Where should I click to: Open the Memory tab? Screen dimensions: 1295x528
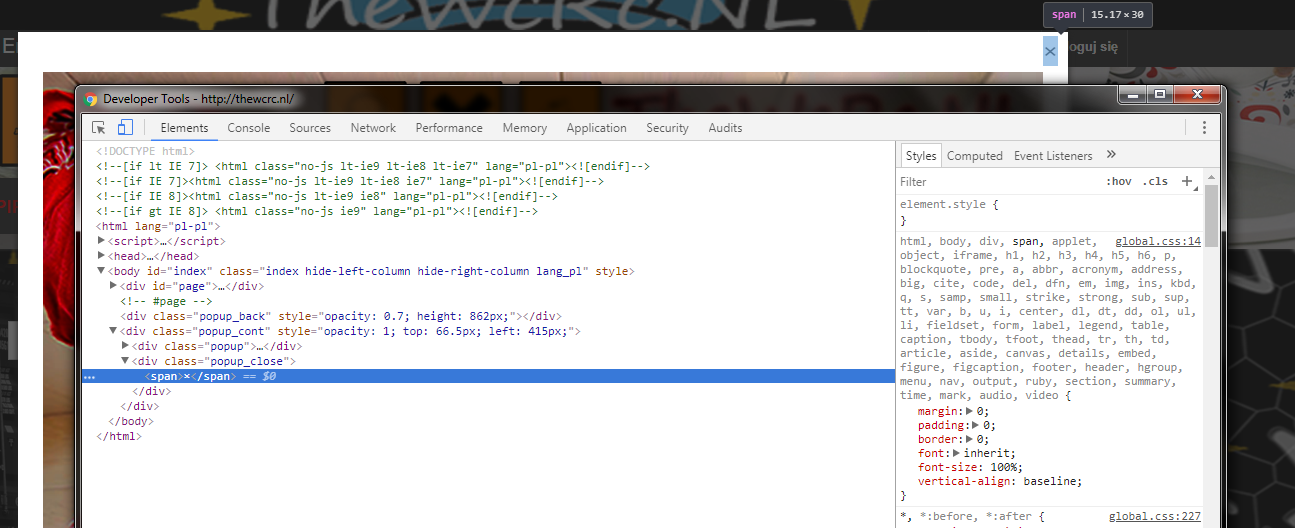[x=525, y=128]
